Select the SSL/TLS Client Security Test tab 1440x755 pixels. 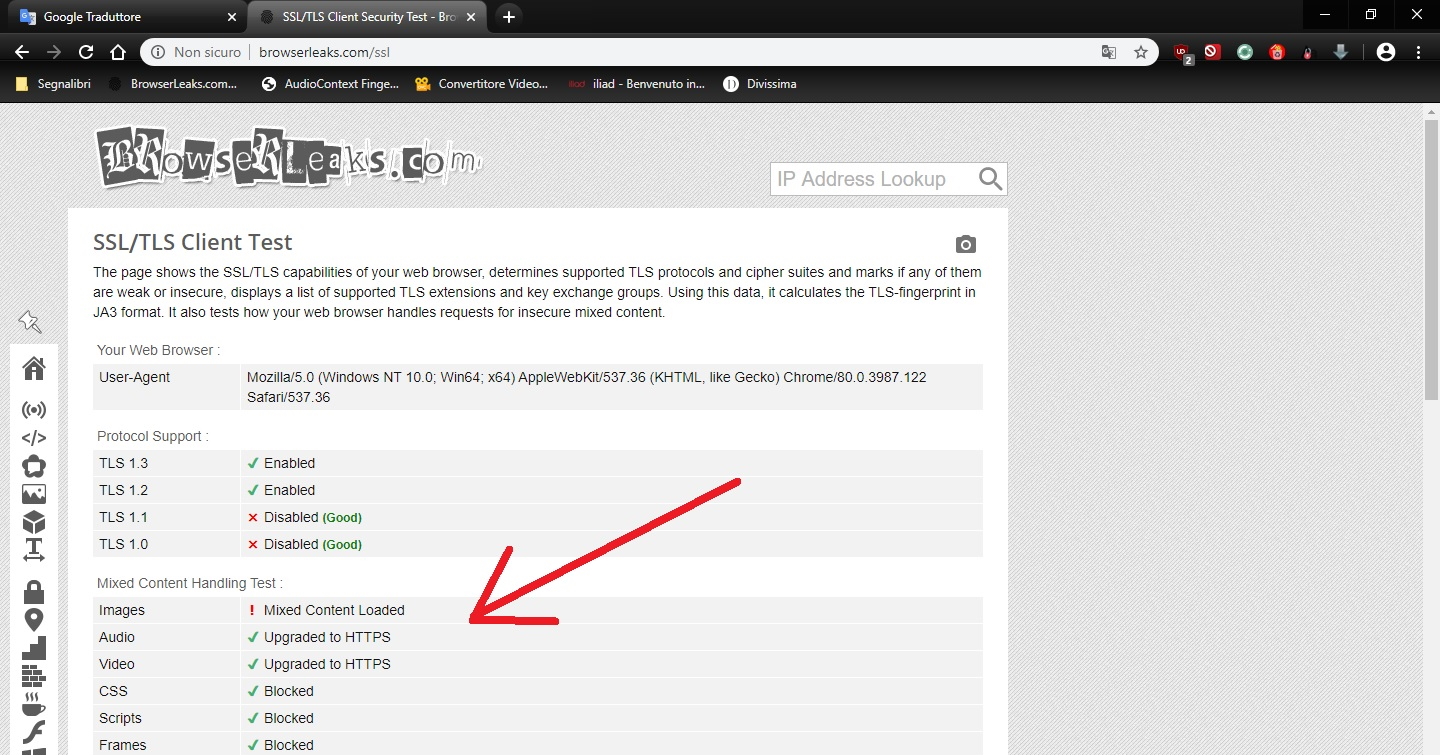(367, 17)
